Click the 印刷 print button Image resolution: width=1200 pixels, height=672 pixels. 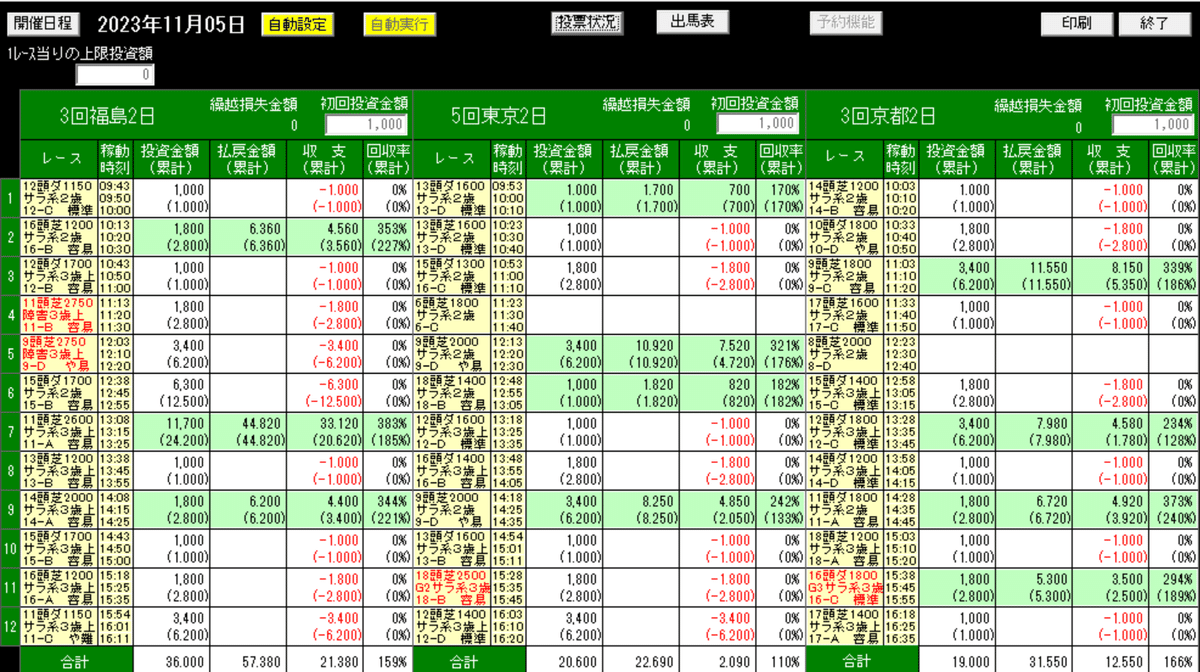pyautogui.click(x=1077, y=23)
